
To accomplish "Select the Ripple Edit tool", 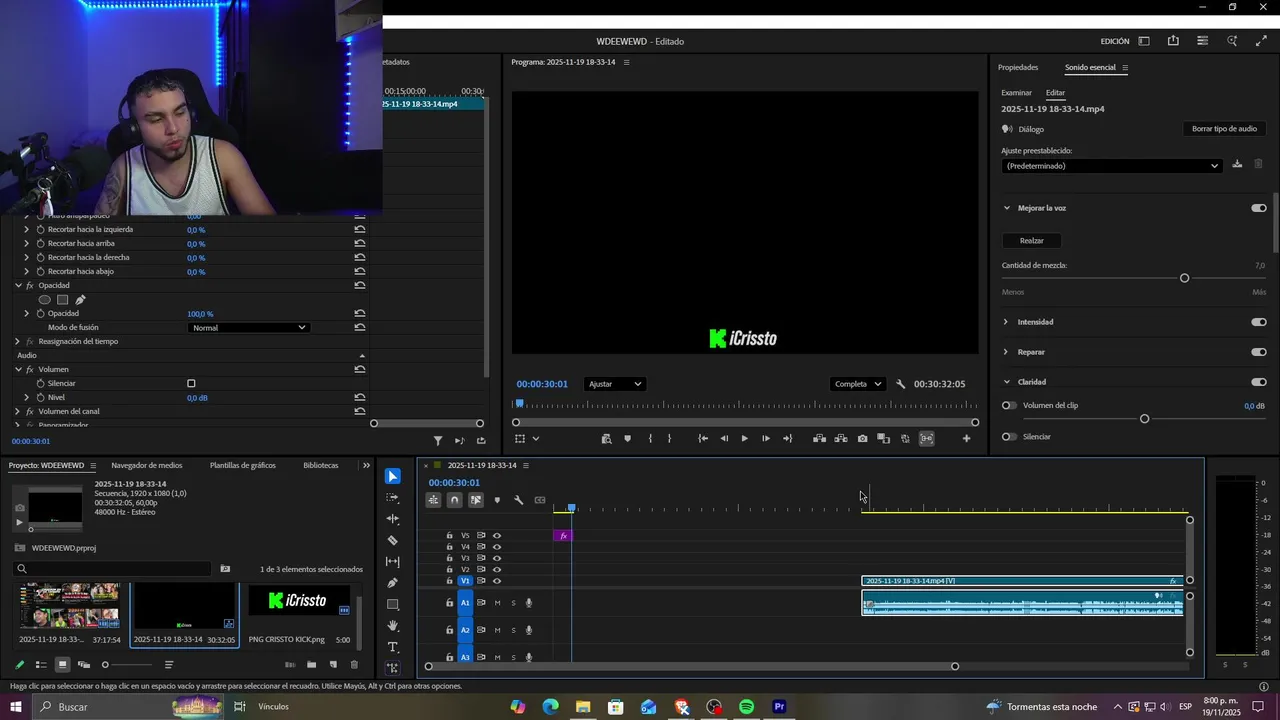I will tap(393, 519).
